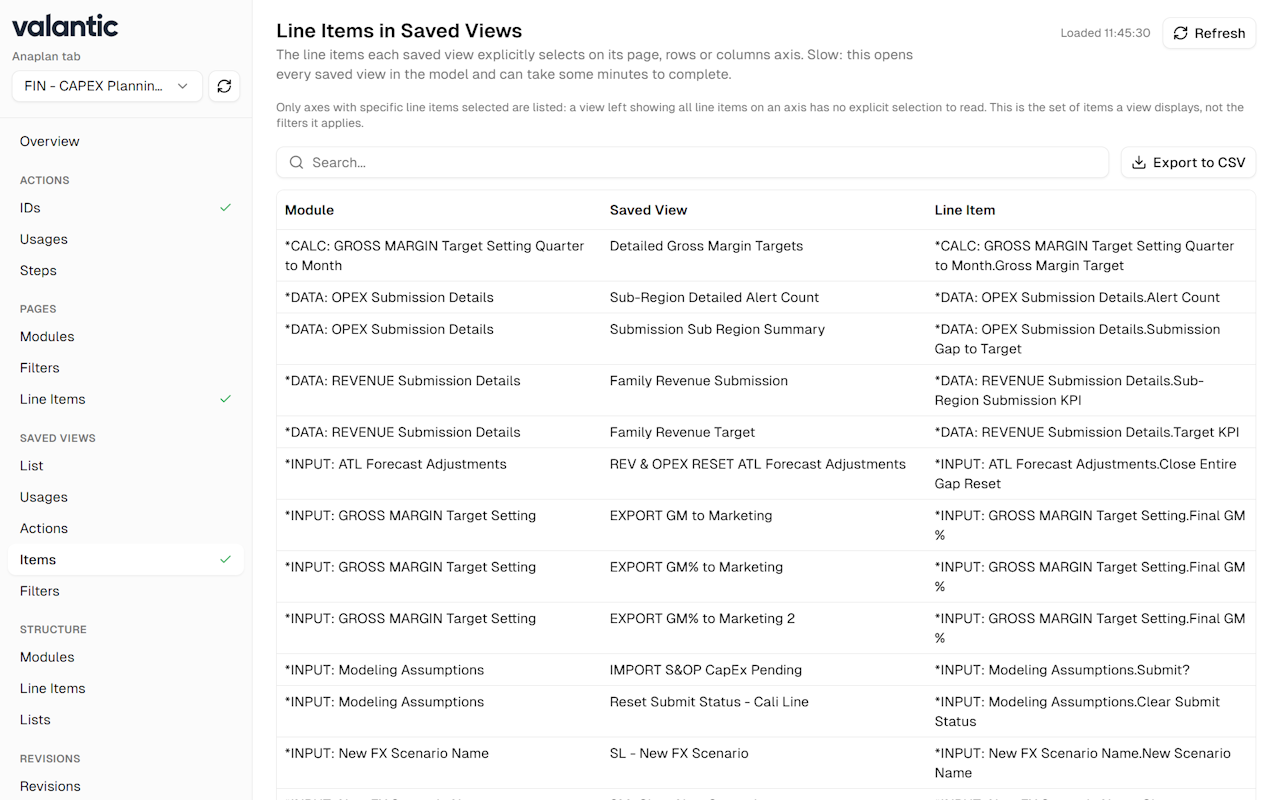Open the Overview page

coord(126,141)
